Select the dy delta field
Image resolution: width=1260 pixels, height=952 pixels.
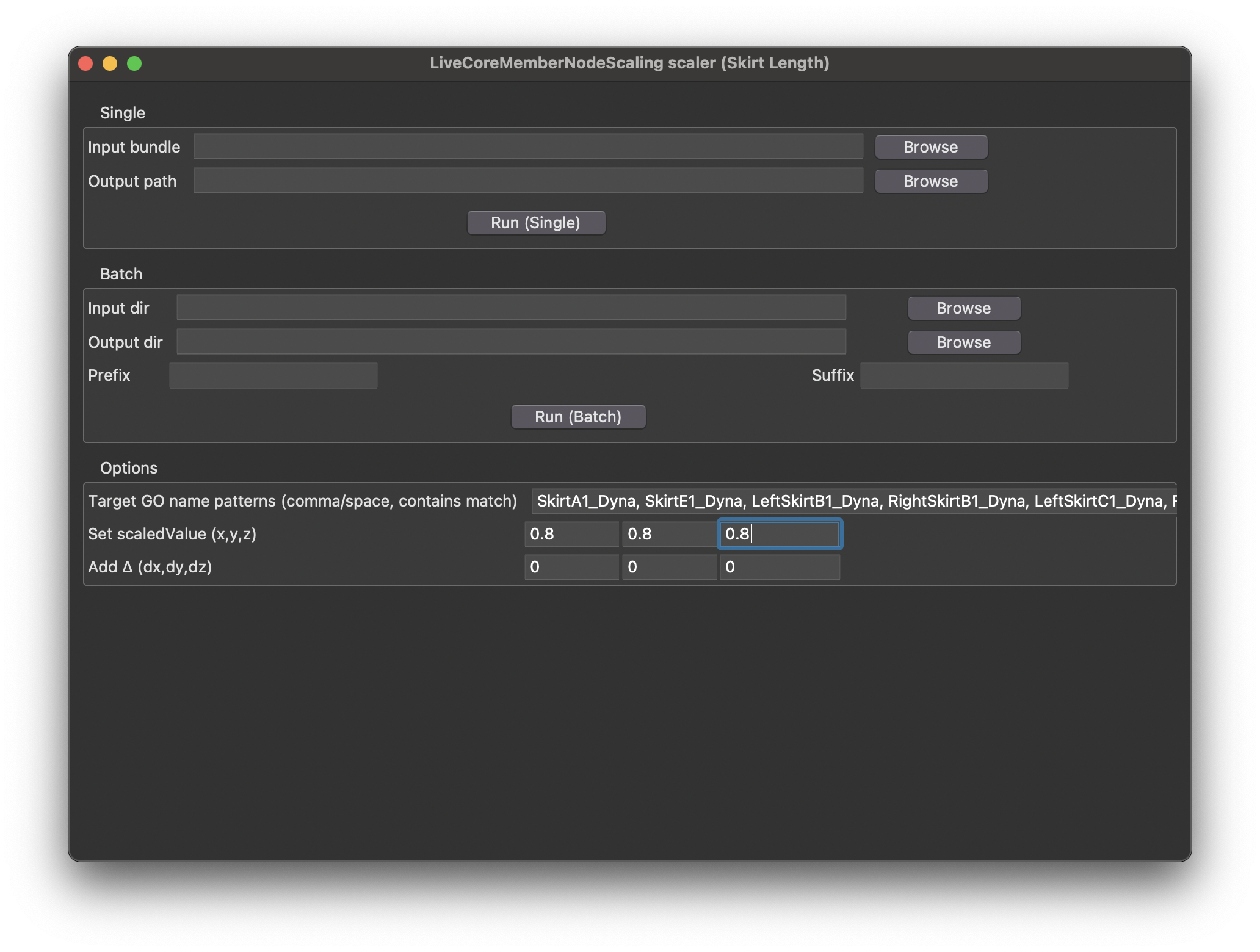tap(669, 567)
